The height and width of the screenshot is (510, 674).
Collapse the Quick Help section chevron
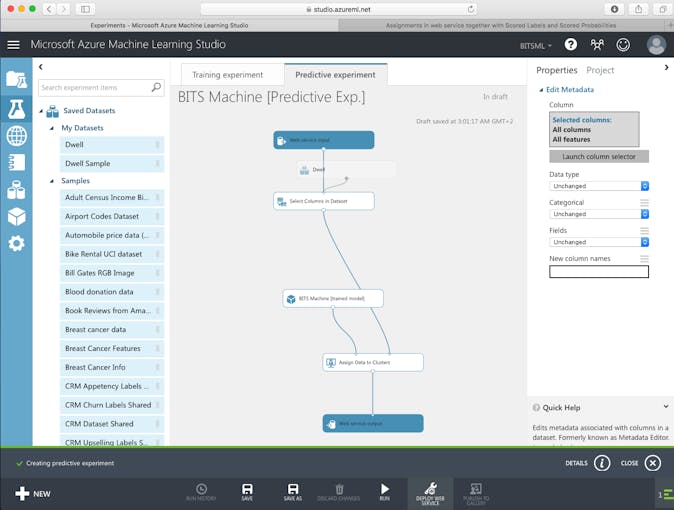pyautogui.click(x=666, y=406)
